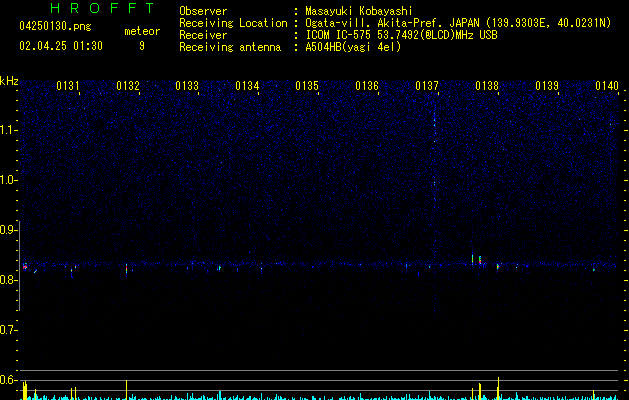Click the Receiving antenna label
Screen dimensions: 629x400
(230, 47)
